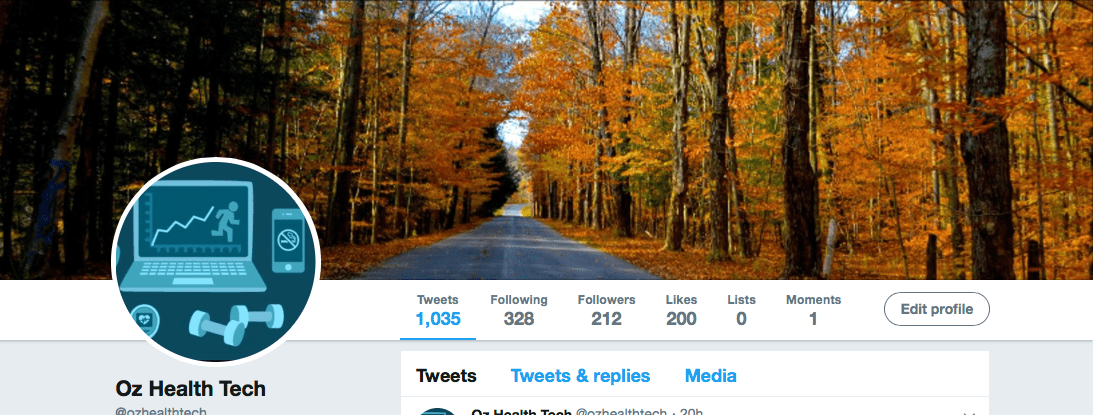This screenshot has height=415, width=1093.
Task: Select the Media tab
Action: [710, 376]
